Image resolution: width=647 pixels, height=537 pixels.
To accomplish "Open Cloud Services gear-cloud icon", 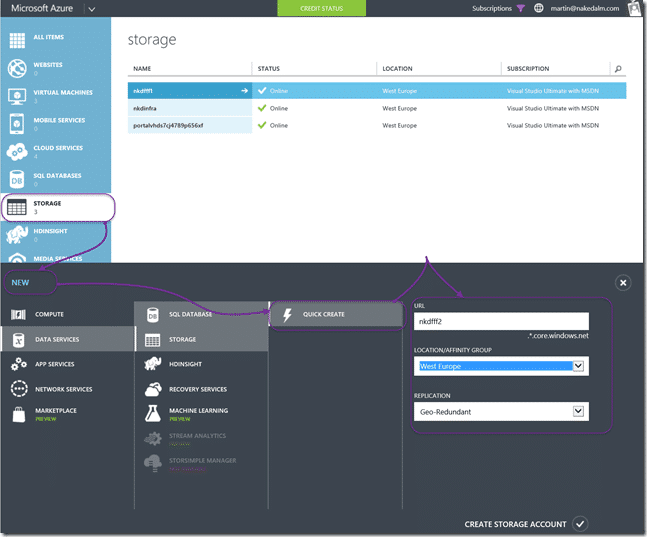I will point(17,151).
